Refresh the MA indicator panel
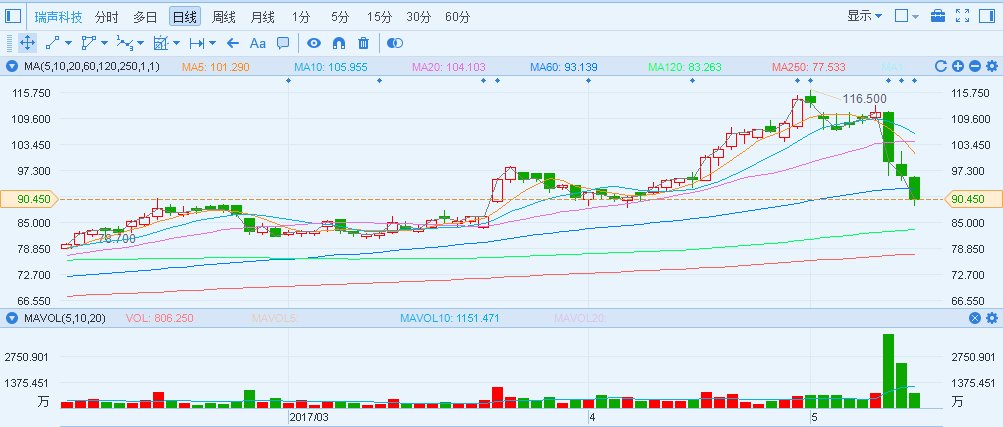Screen dimensions: 1003x427 pyautogui.click(x=940, y=66)
